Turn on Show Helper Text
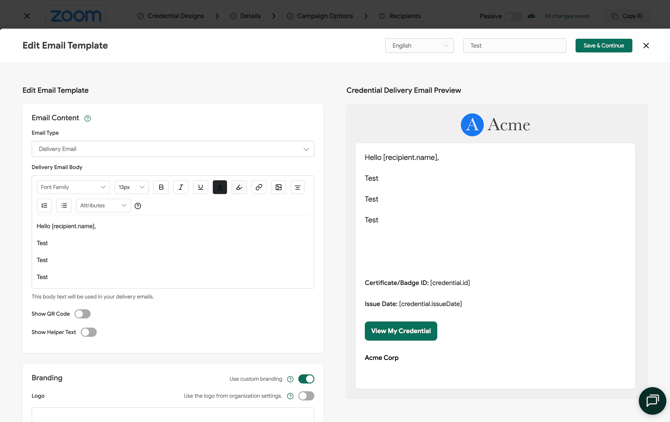Image resolution: width=670 pixels, height=422 pixels. (x=89, y=332)
